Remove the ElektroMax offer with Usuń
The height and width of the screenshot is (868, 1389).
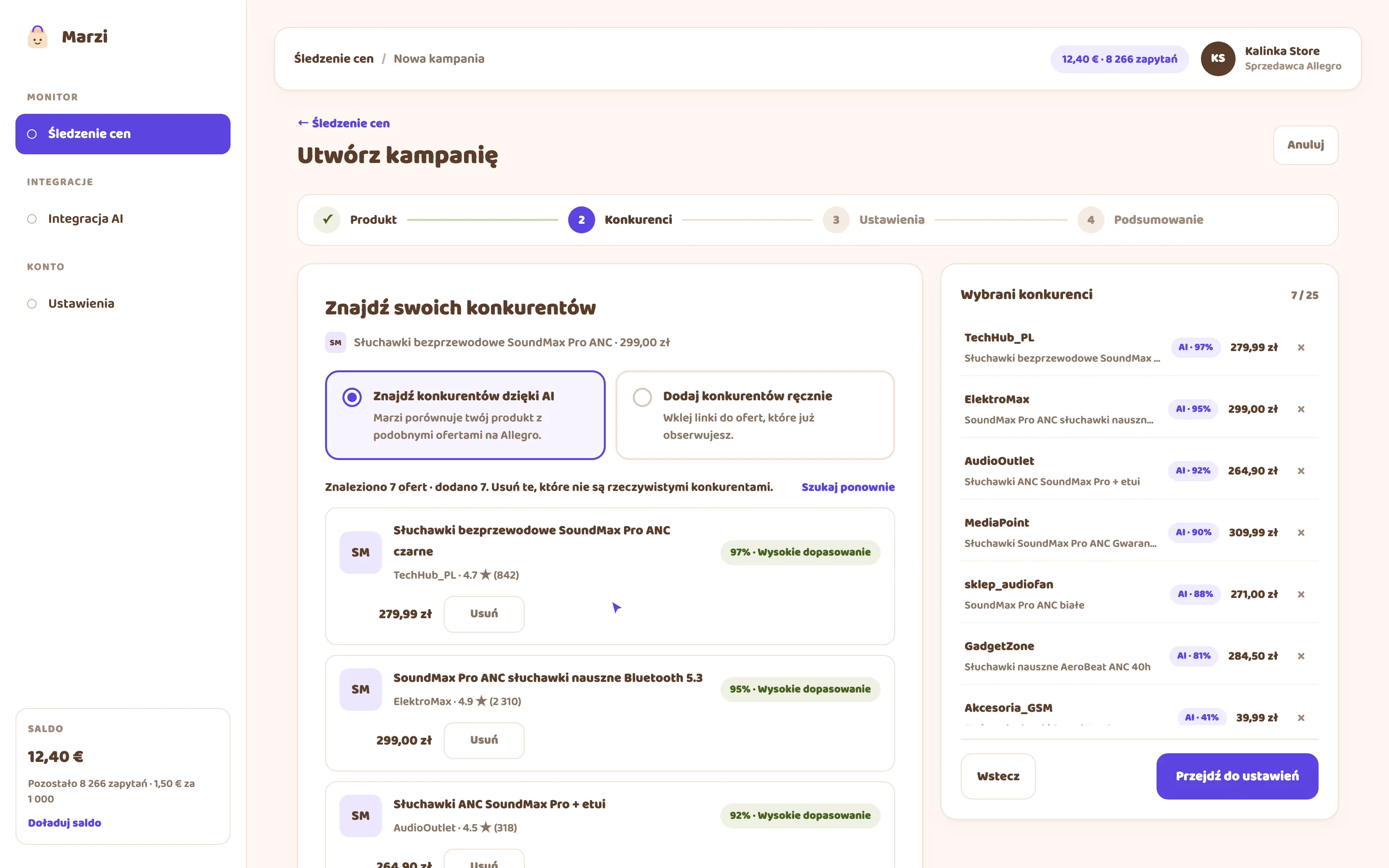pyautogui.click(x=484, y=740)
